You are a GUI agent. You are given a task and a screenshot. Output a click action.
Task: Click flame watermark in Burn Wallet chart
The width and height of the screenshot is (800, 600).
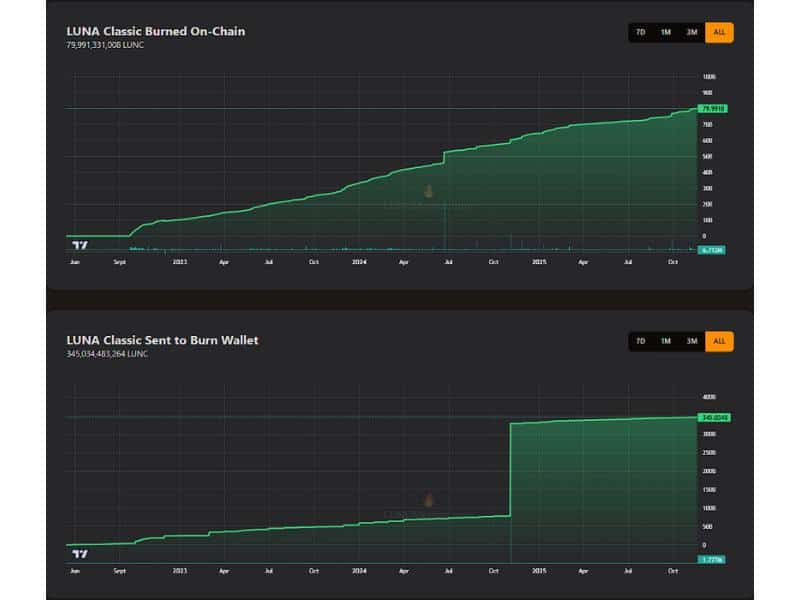(428, 500)
